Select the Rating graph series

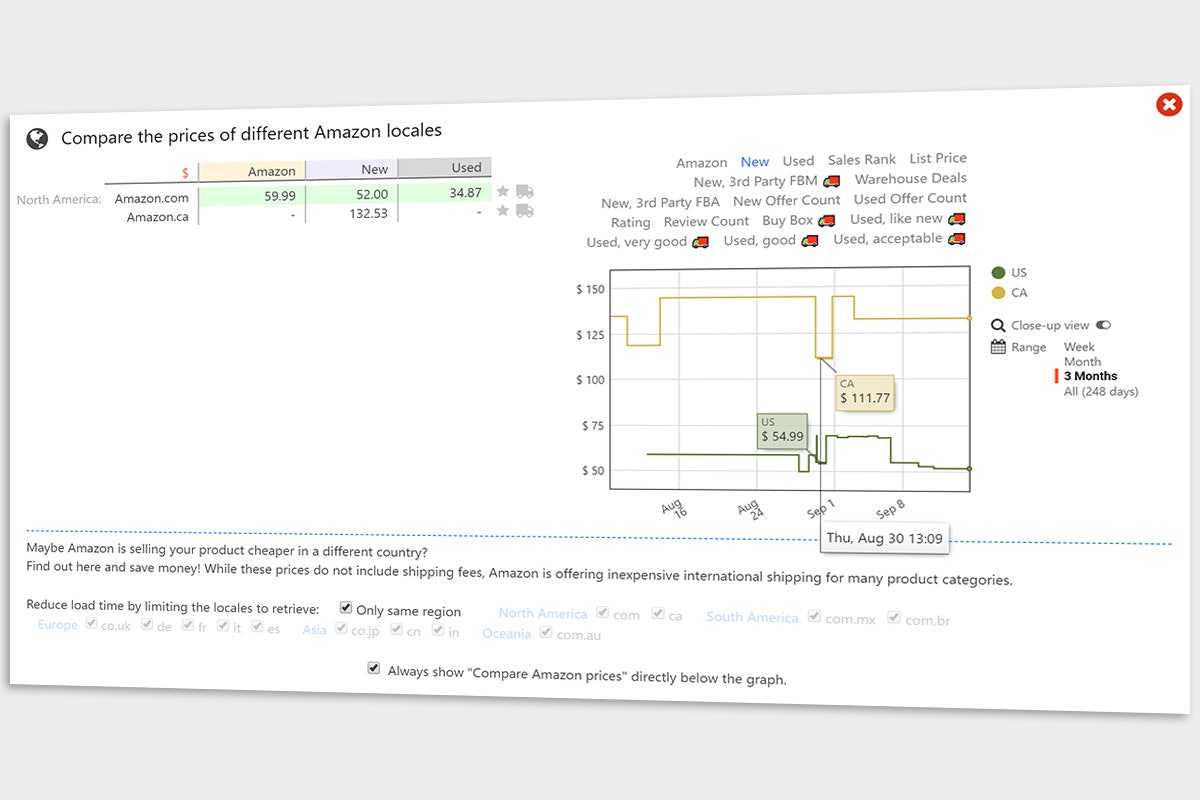(x=630, y=223)
